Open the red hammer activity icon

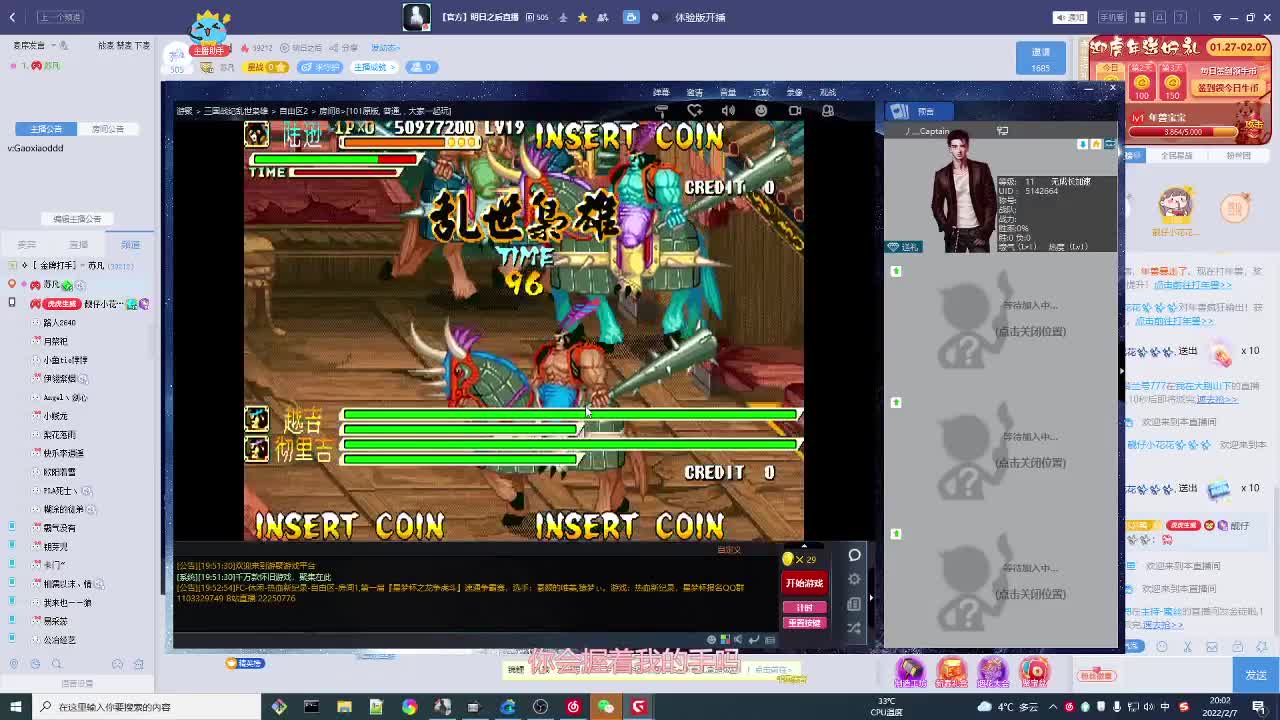(x=910, y=671)
